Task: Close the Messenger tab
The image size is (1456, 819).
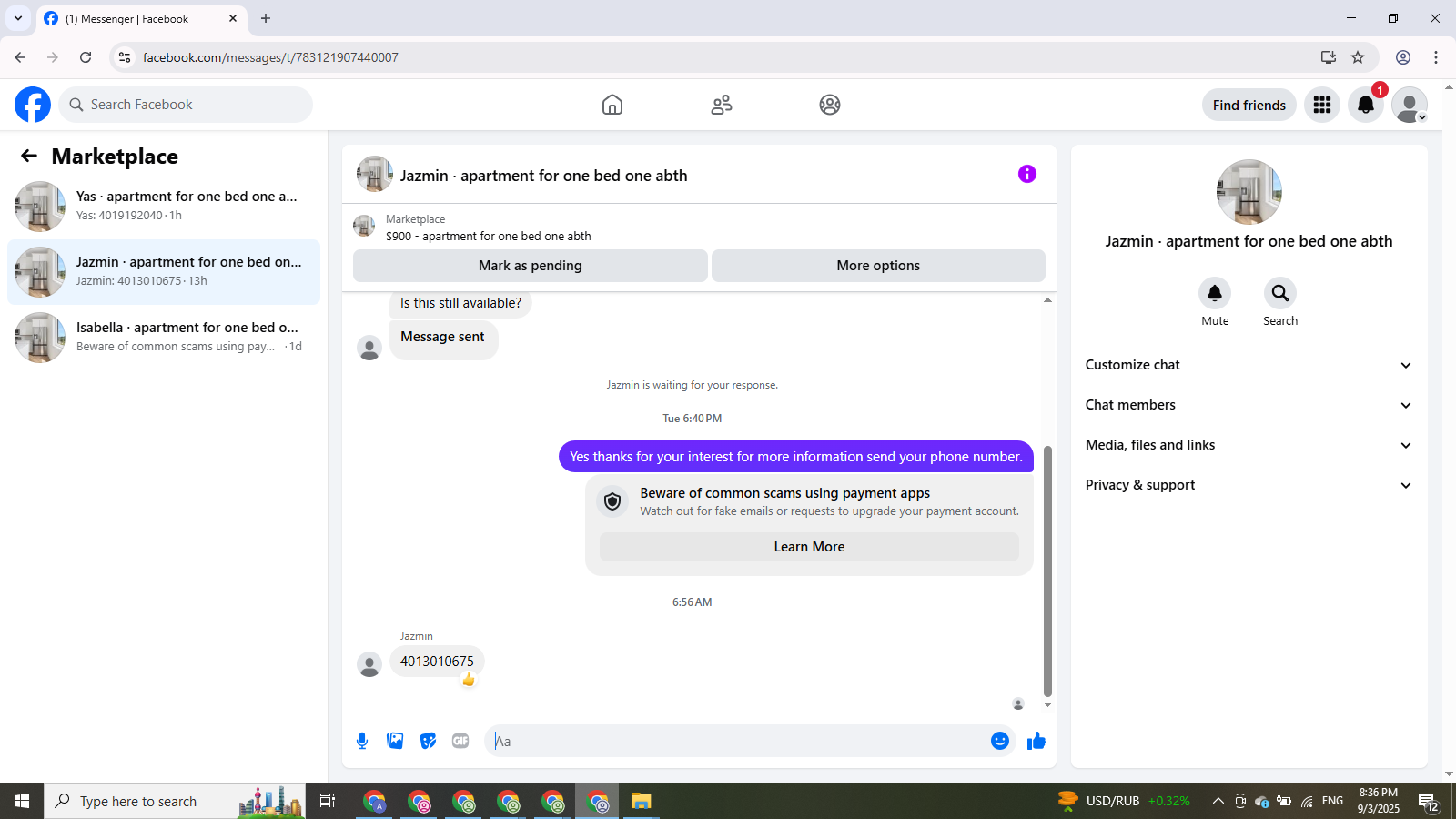Action: [233, 18]
